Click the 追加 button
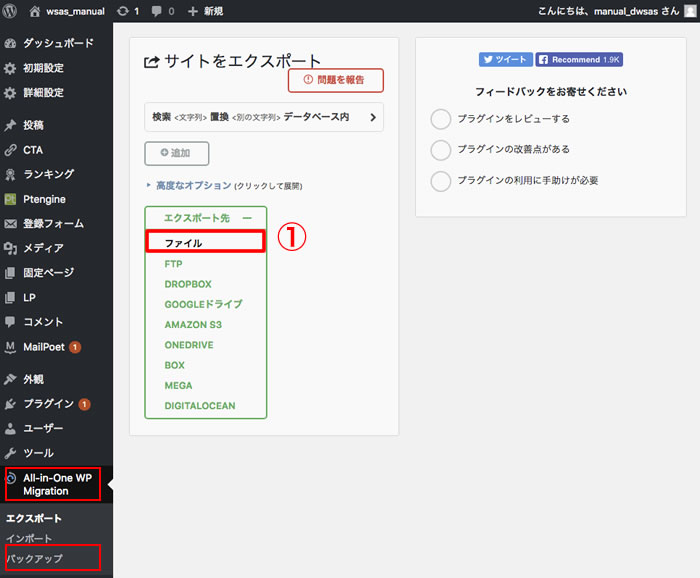Viewport: 700px width, 578px height. coord(176,153)
